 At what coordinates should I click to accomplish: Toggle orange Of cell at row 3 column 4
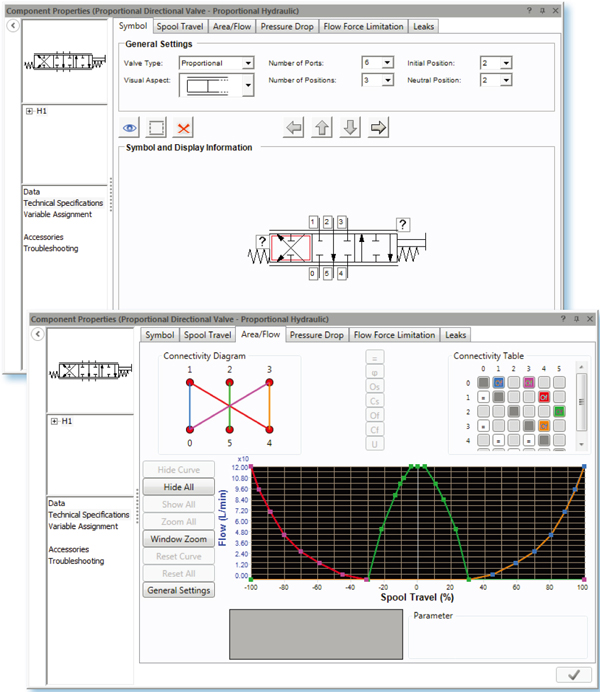pos(544,426)
